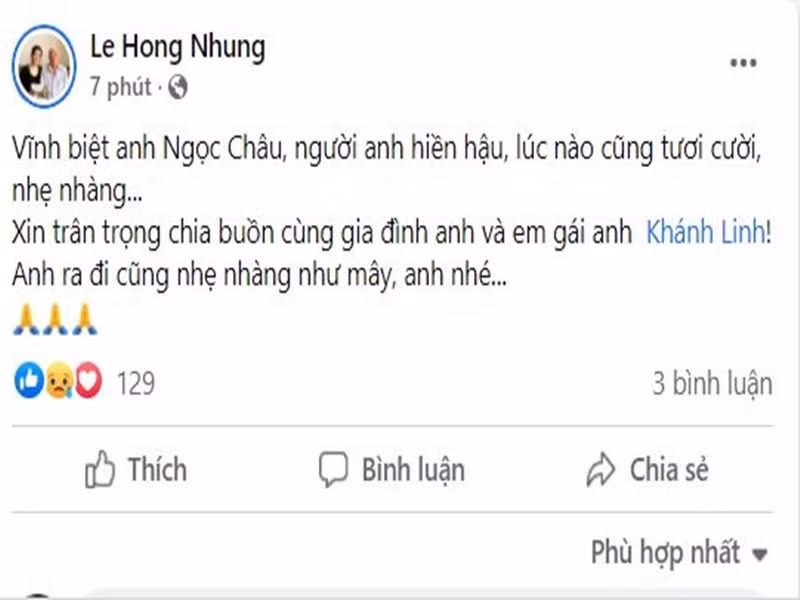This screenshot has width=800, height=600.
Task: Select the thumbs-up icon next to Thích
Action: click(x=100, y=469)
